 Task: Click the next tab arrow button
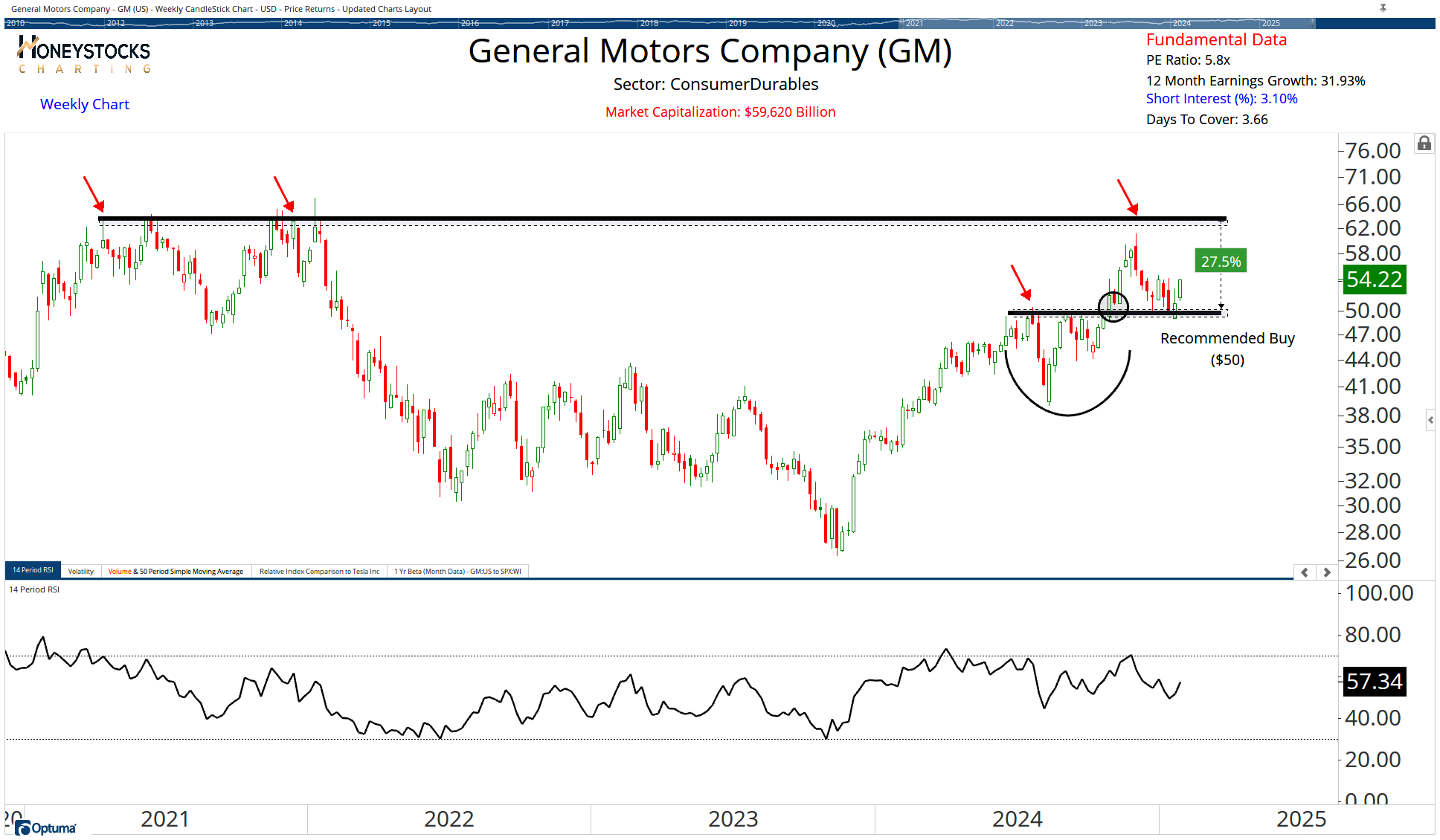pos(1326,572)
